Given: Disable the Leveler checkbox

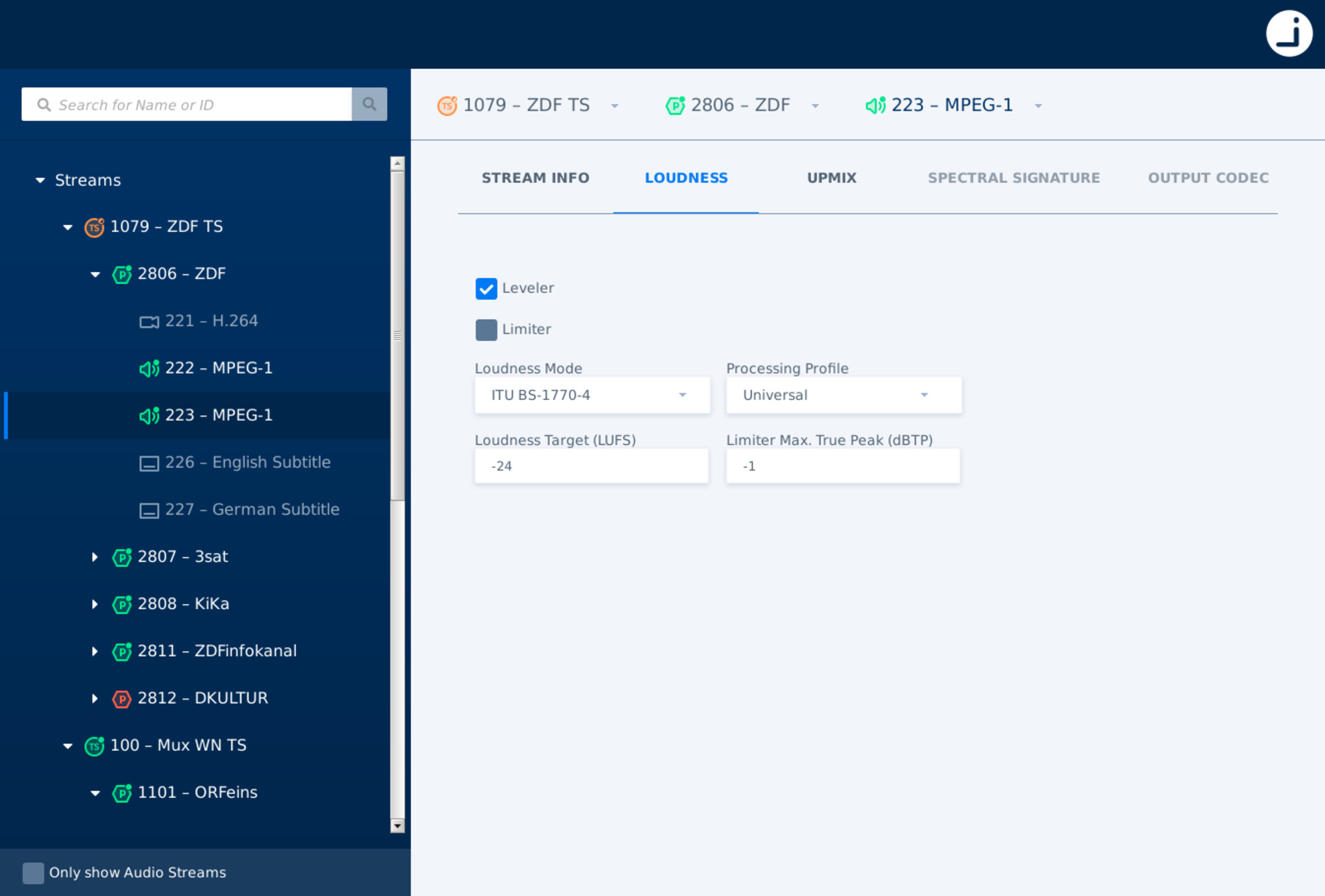Looking at the screenshot, I should pyautogui.click(x=486, y=289).
